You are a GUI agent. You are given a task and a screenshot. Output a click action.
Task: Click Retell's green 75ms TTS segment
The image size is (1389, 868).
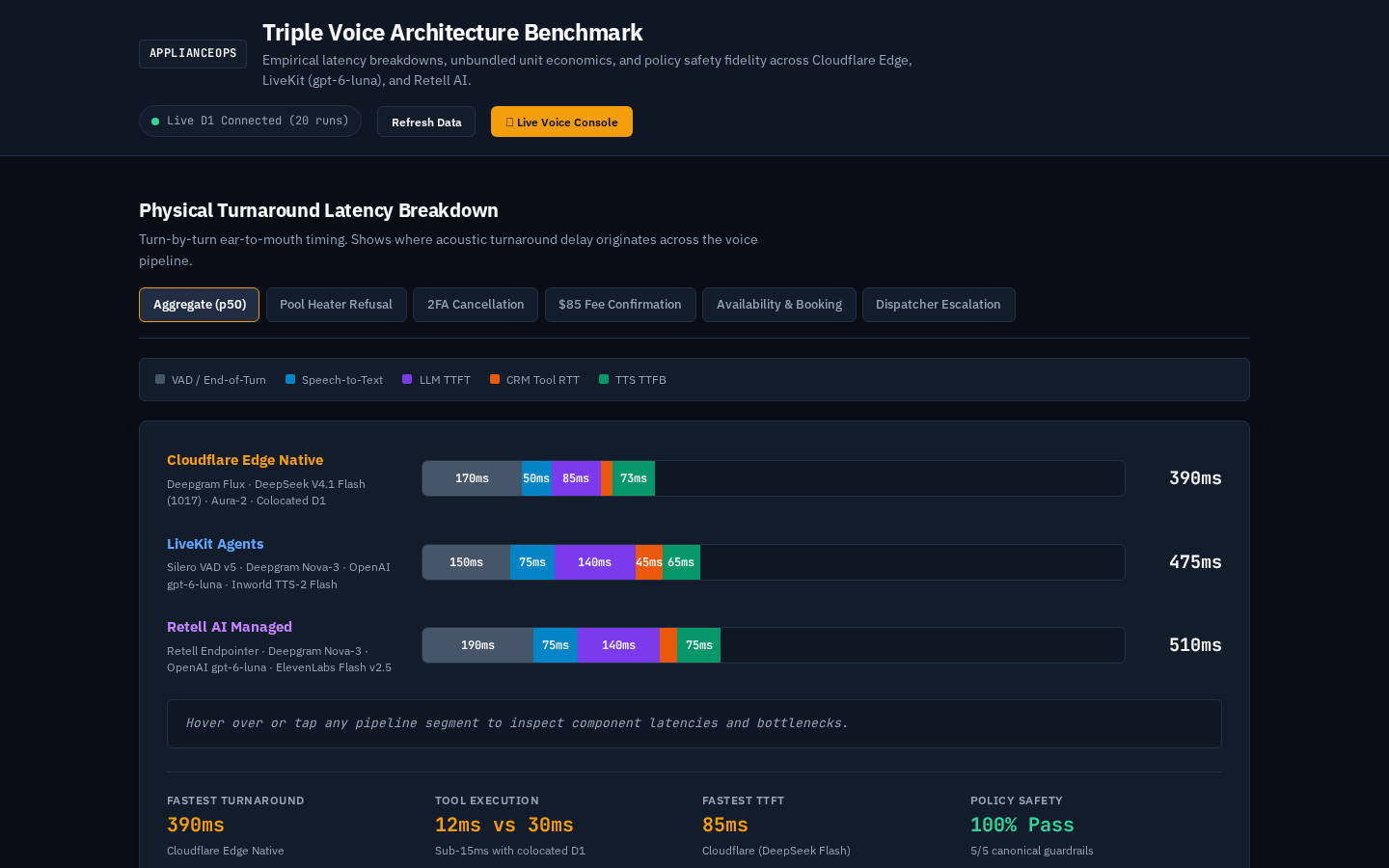698,645
